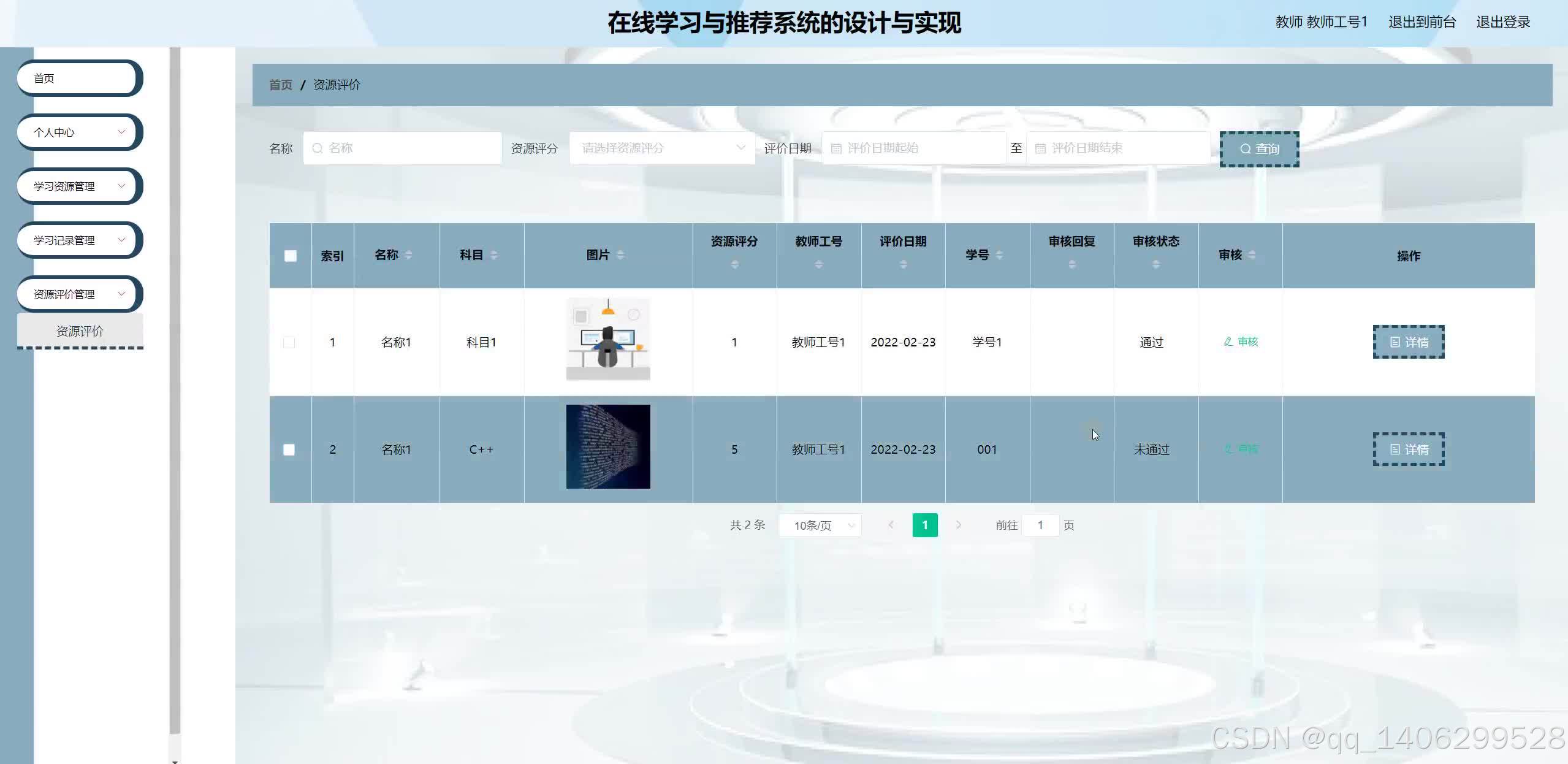1568x764 pixels.
Task: Click the calendar icon in 评价日期起始 field
Action: pyautogui.click(x=837, y=148)
